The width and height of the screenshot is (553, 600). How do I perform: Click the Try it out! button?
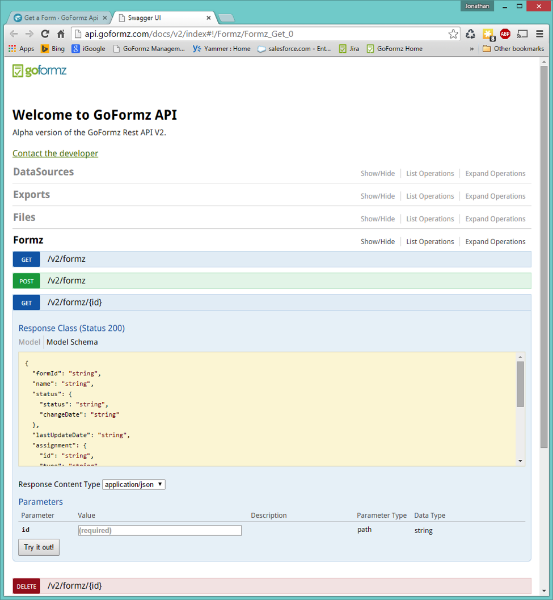39,547
